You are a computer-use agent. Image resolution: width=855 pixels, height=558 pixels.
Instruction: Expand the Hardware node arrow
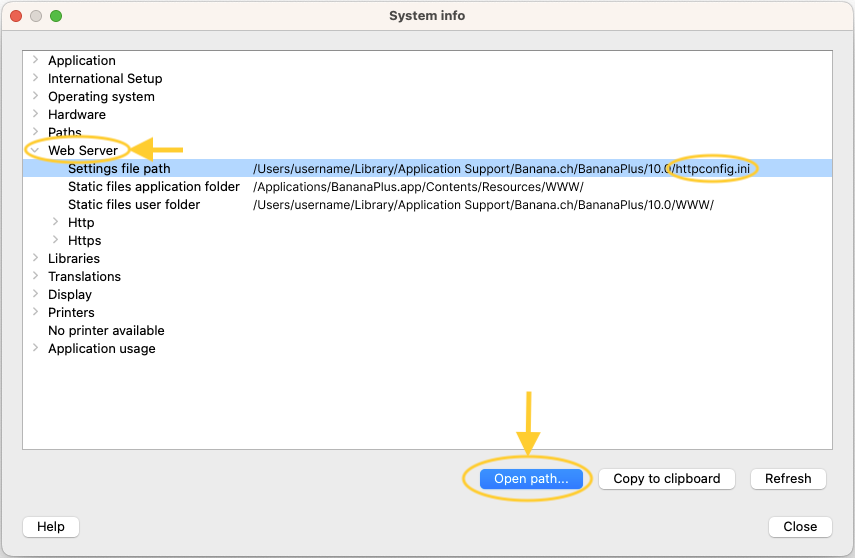36,115
